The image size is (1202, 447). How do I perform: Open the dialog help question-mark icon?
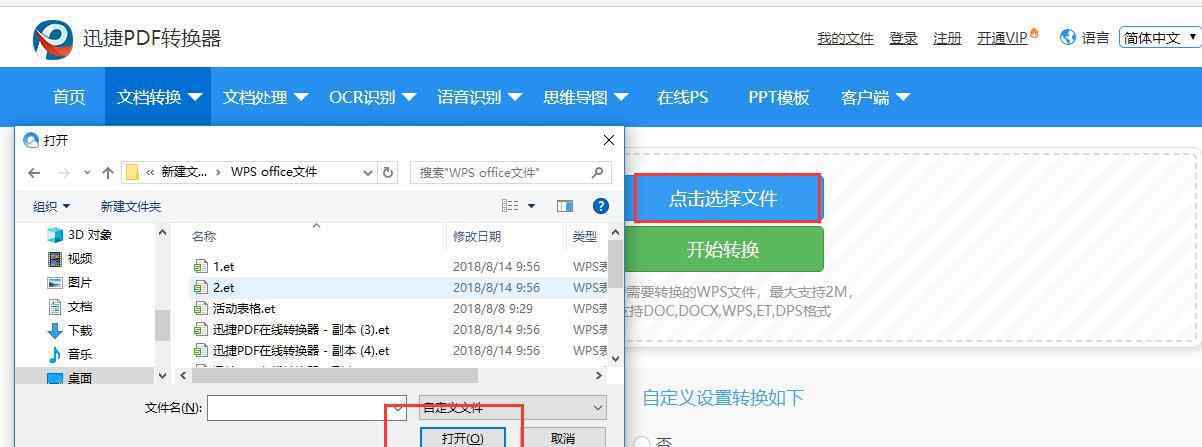coord(601,206)
